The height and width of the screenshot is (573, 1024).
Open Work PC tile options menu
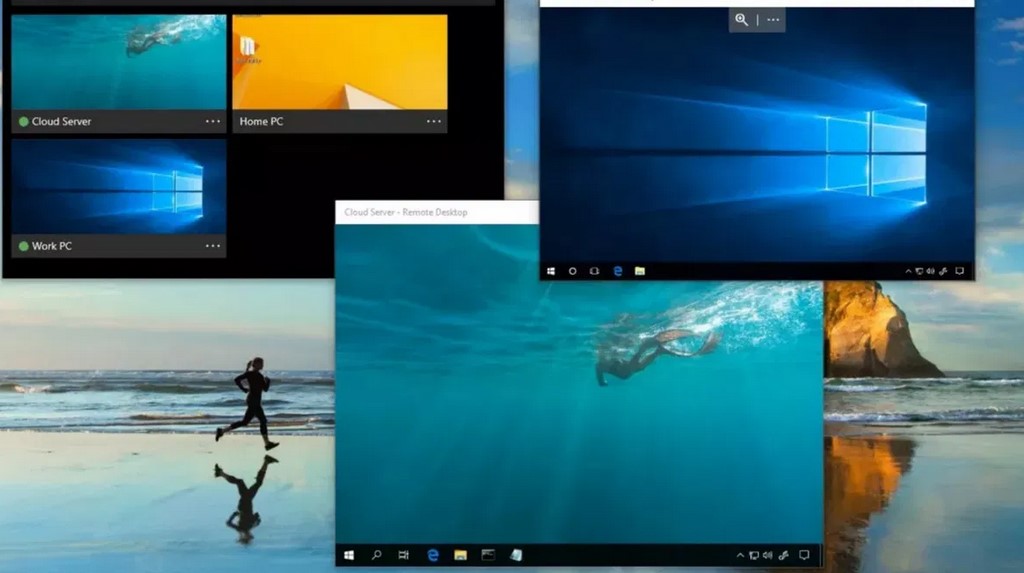point(213,246)
